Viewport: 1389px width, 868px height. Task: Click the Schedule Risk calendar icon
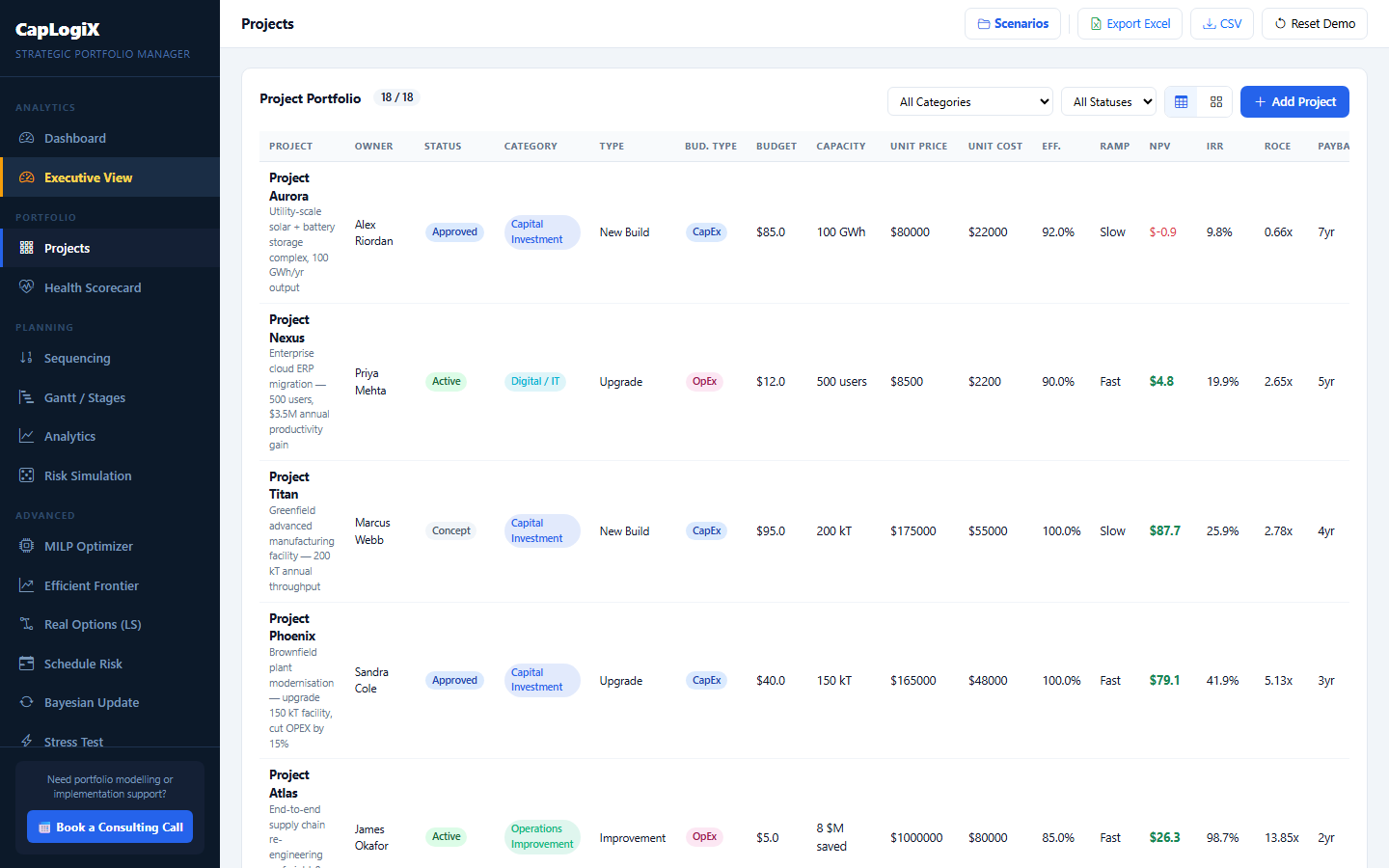coord(26,664)
